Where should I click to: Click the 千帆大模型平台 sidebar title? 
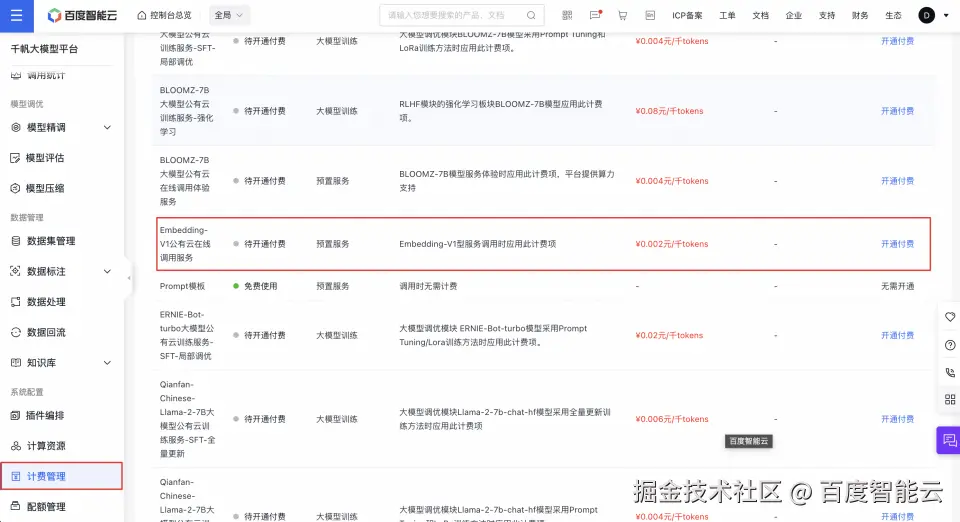tap(44, 49)
